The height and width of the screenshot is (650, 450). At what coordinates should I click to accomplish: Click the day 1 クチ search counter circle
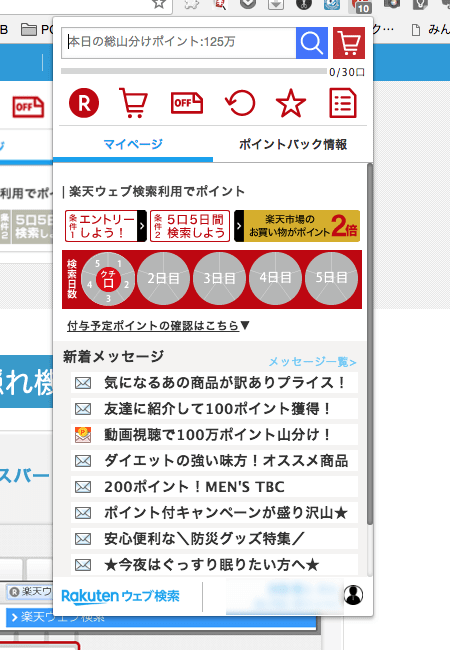(x=108, y=279)
